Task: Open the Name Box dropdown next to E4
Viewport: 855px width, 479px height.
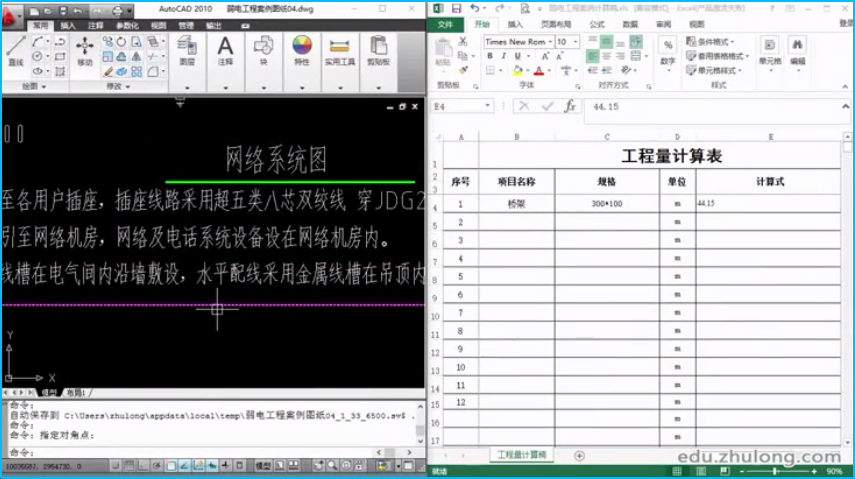Action: click(x=487, y=106)
